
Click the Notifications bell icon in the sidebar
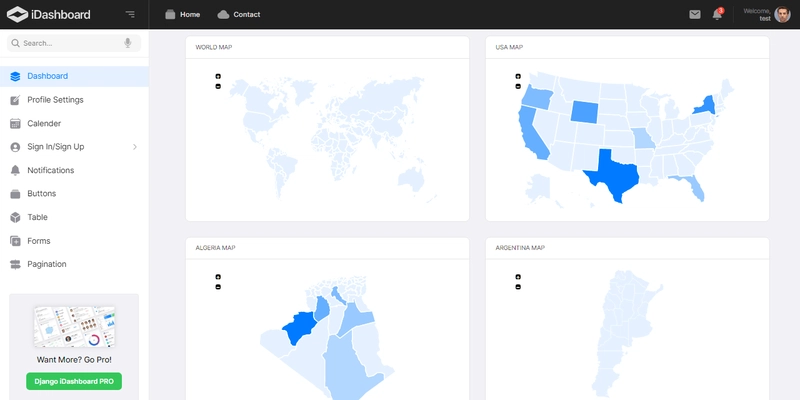point(15,170)
